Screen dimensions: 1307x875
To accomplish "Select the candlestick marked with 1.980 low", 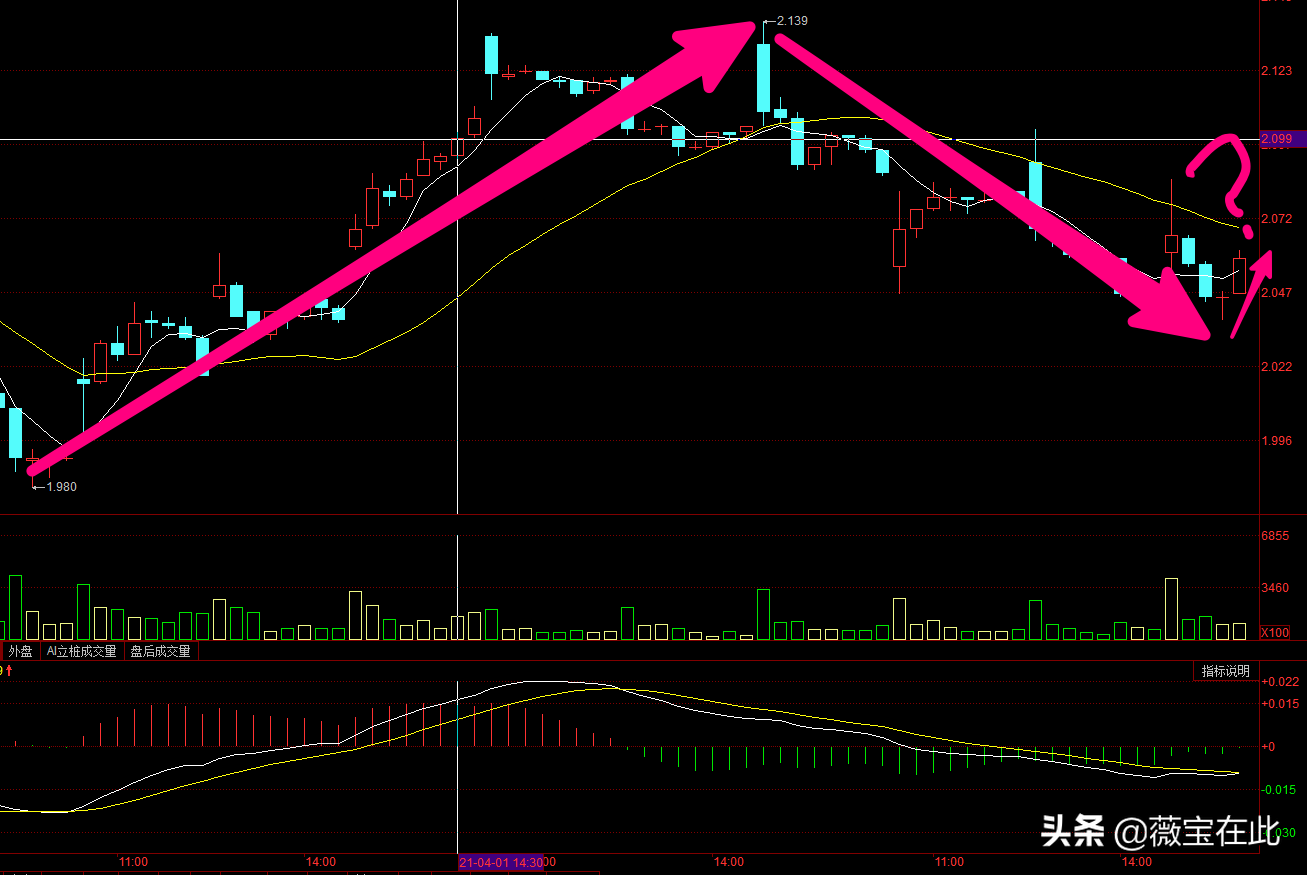I will [x=32, y=459].
